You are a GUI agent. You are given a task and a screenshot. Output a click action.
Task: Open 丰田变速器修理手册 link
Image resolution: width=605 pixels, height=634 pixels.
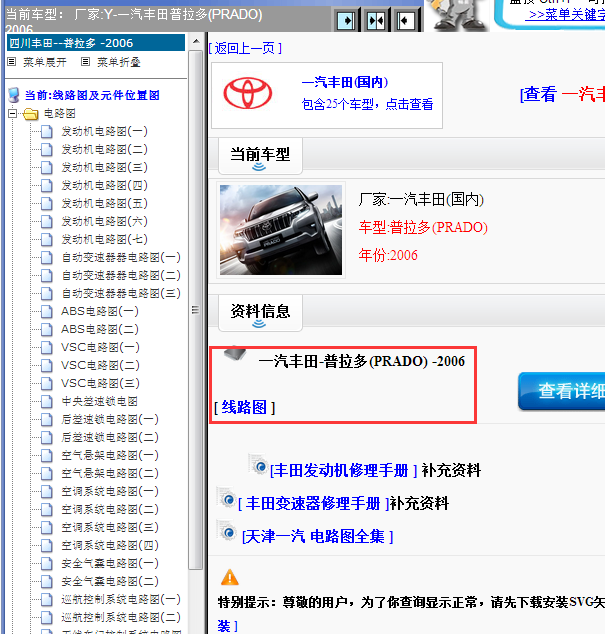click(314, 504)
